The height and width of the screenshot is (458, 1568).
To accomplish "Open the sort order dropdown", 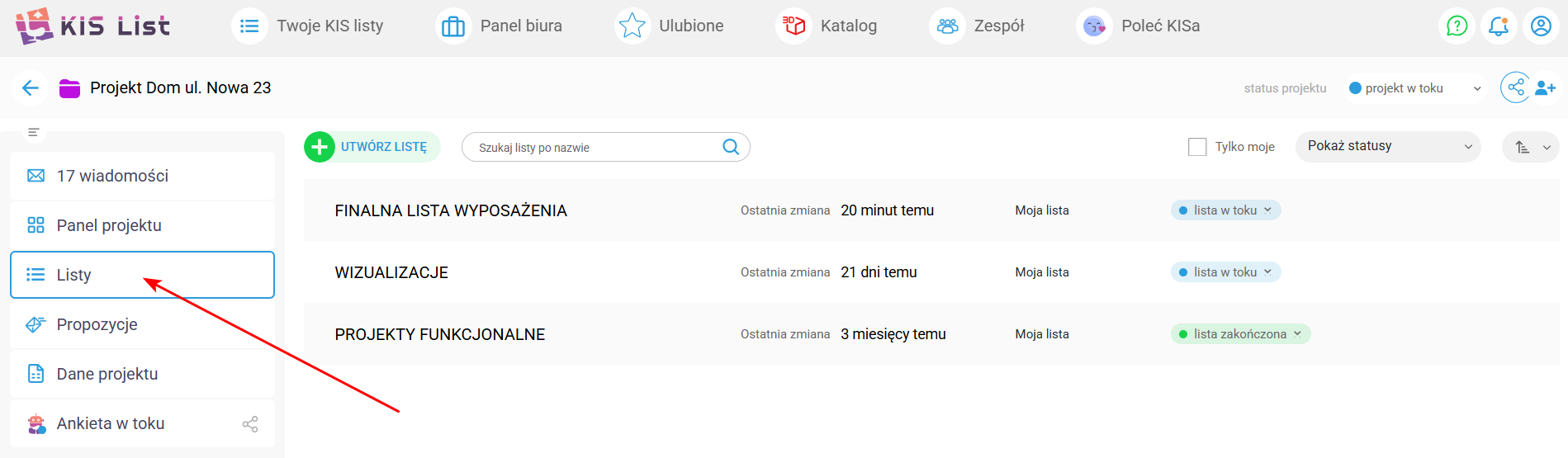I will (1531, 147).
